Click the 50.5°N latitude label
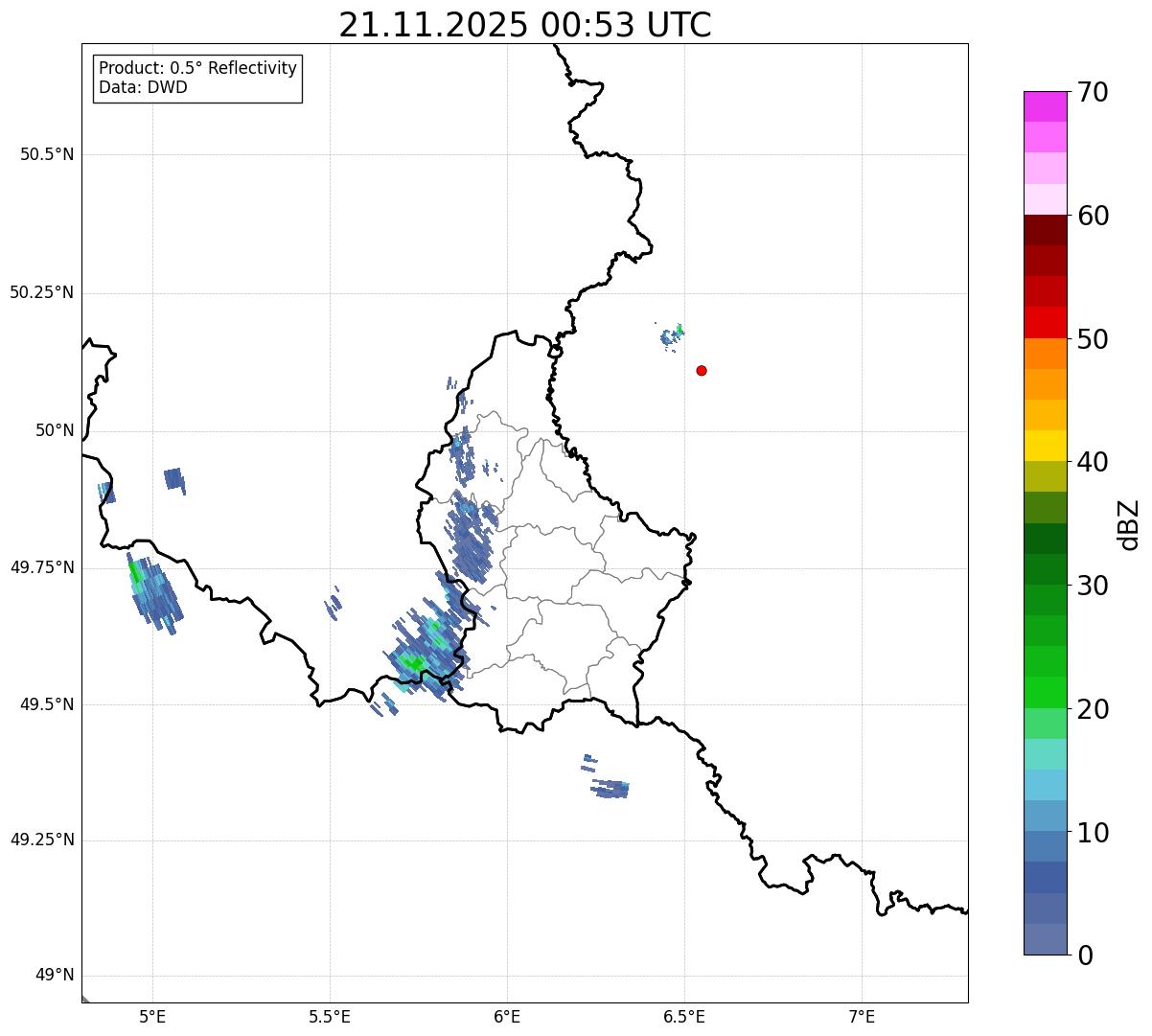1152x1036 pixels. click(x=47, y=154)
